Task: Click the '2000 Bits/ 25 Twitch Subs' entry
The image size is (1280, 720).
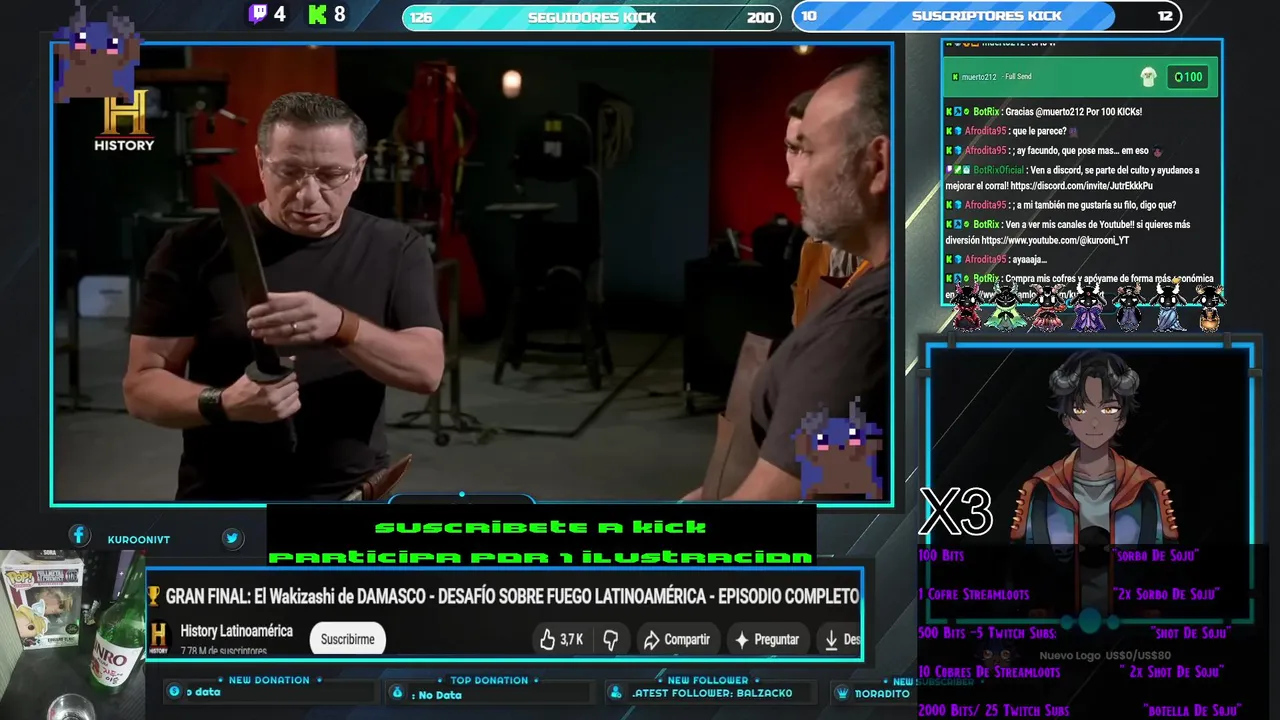Action: click(x=993, y=711)
